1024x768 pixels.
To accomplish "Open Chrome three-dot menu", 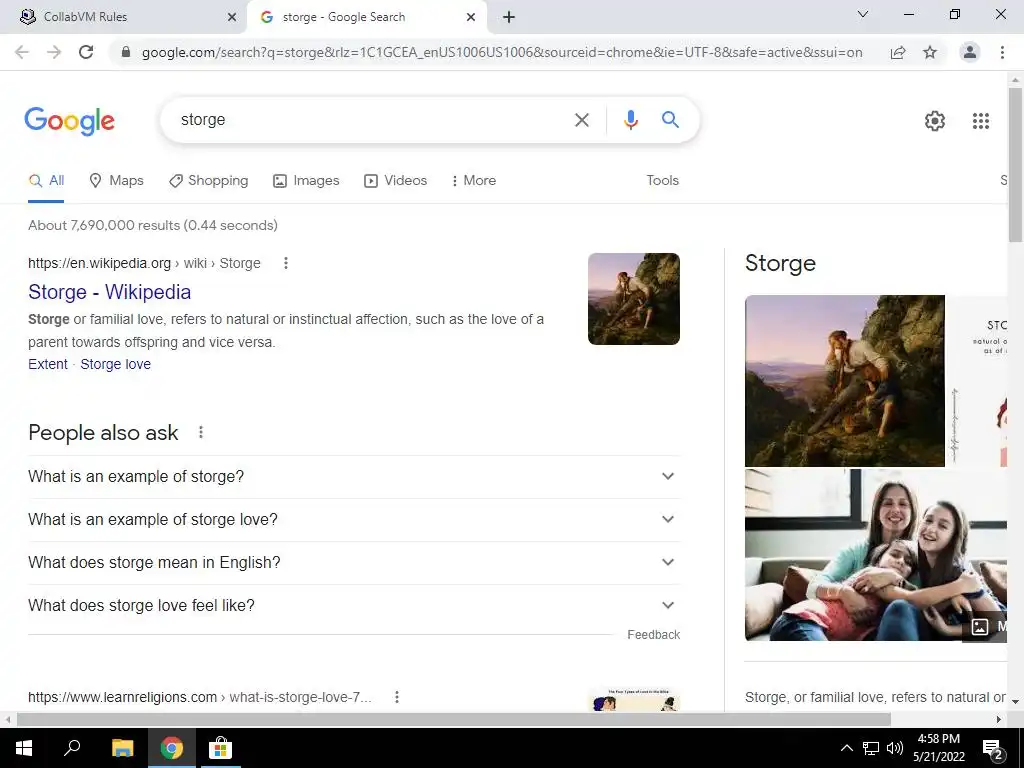I will (1002, 52).
